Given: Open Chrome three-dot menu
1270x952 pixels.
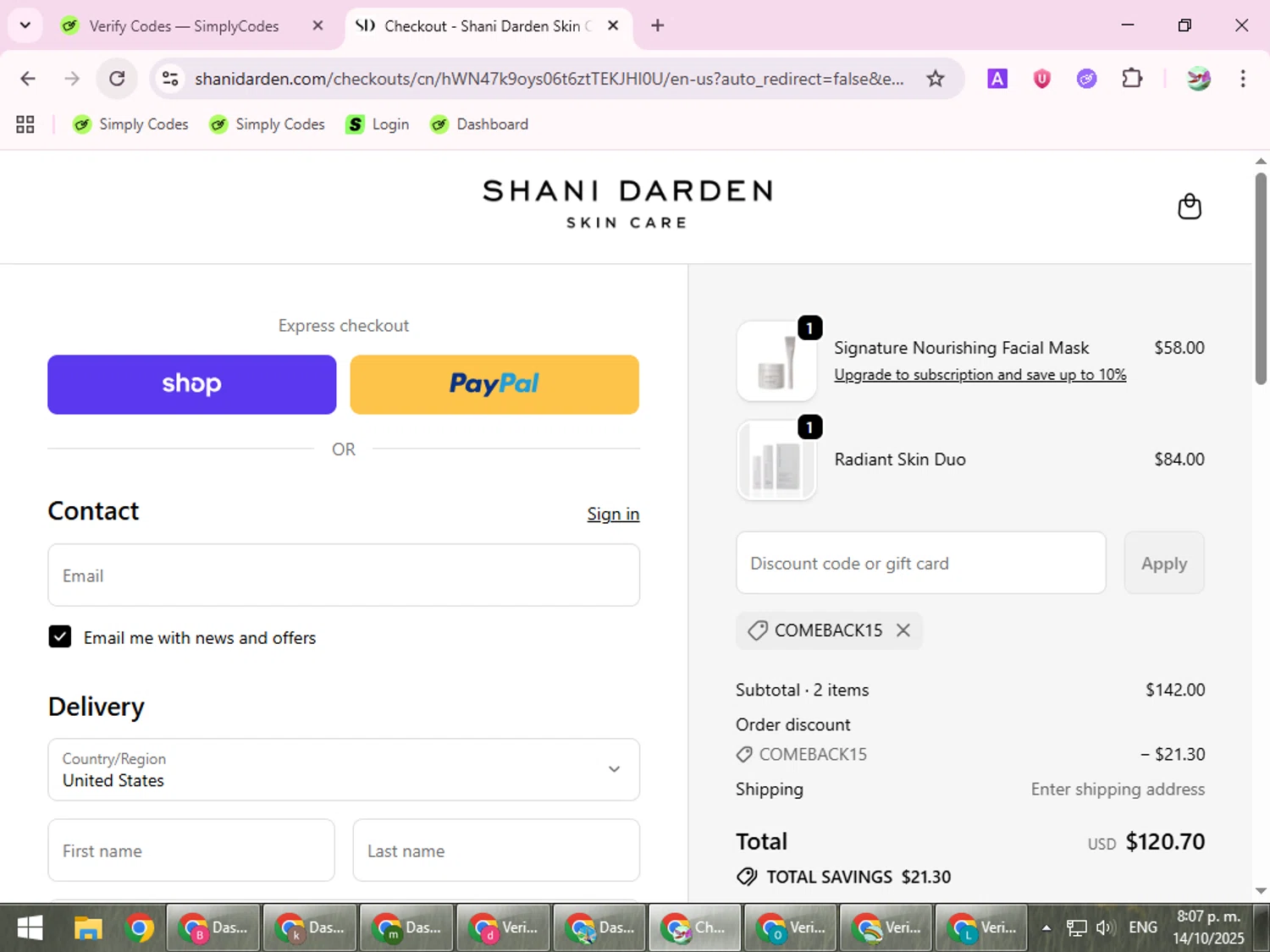Looking at the screenshot, I should [x=1242, y=79].
